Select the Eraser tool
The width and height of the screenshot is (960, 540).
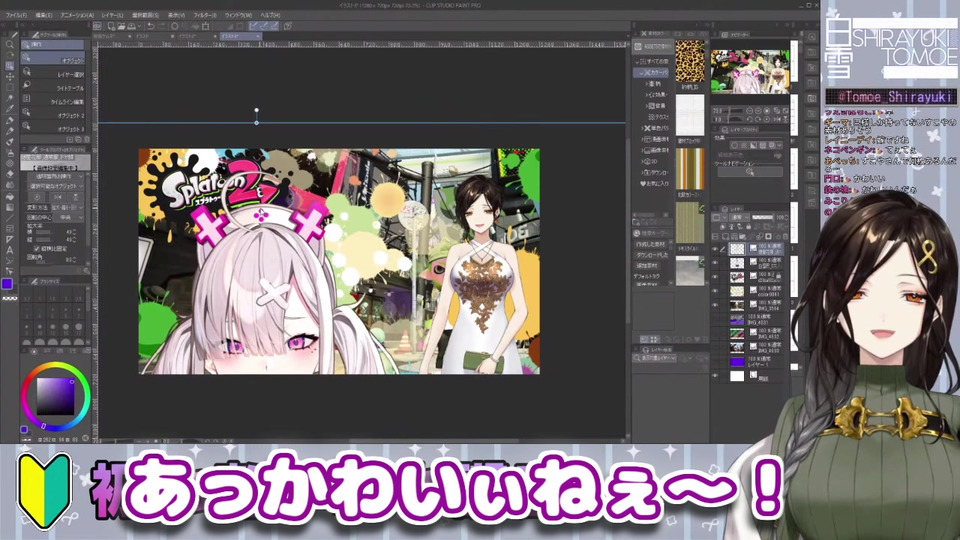tap(10, 174)
